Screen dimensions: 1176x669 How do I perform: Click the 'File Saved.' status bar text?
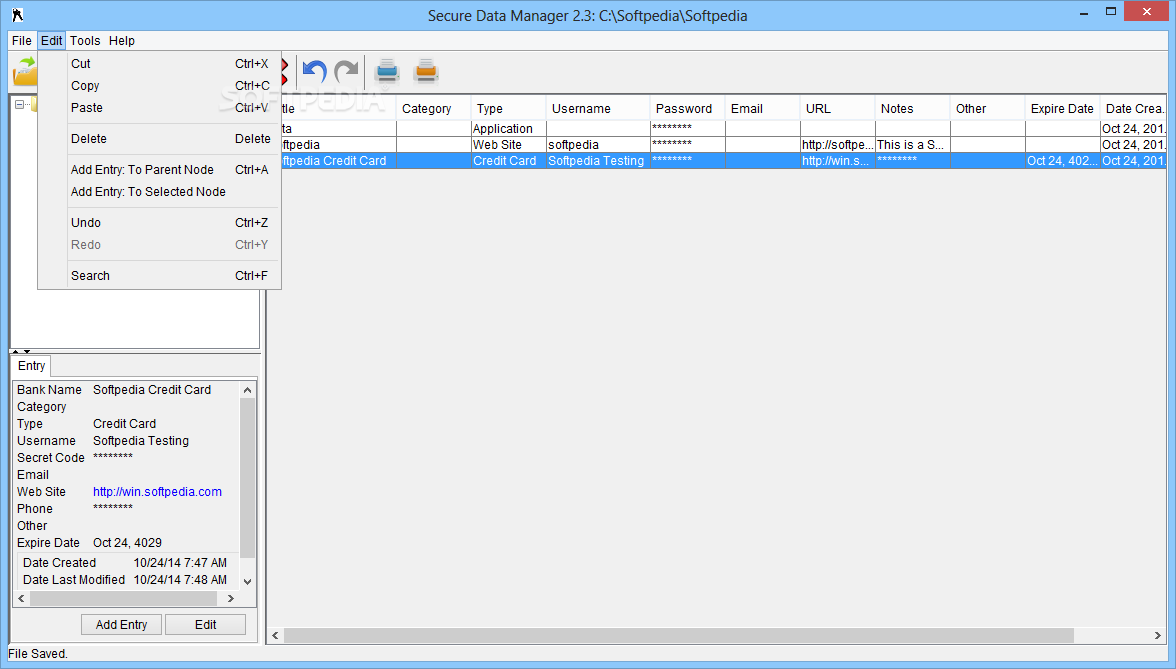[x=38, y=654]
